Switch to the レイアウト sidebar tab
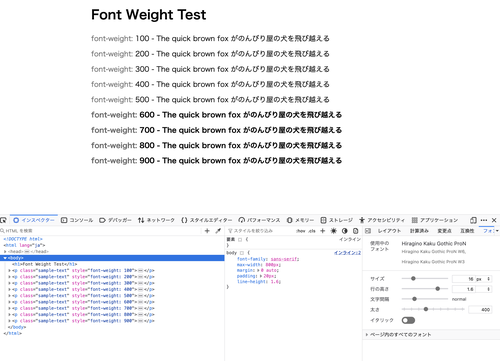 click(389, 231)
